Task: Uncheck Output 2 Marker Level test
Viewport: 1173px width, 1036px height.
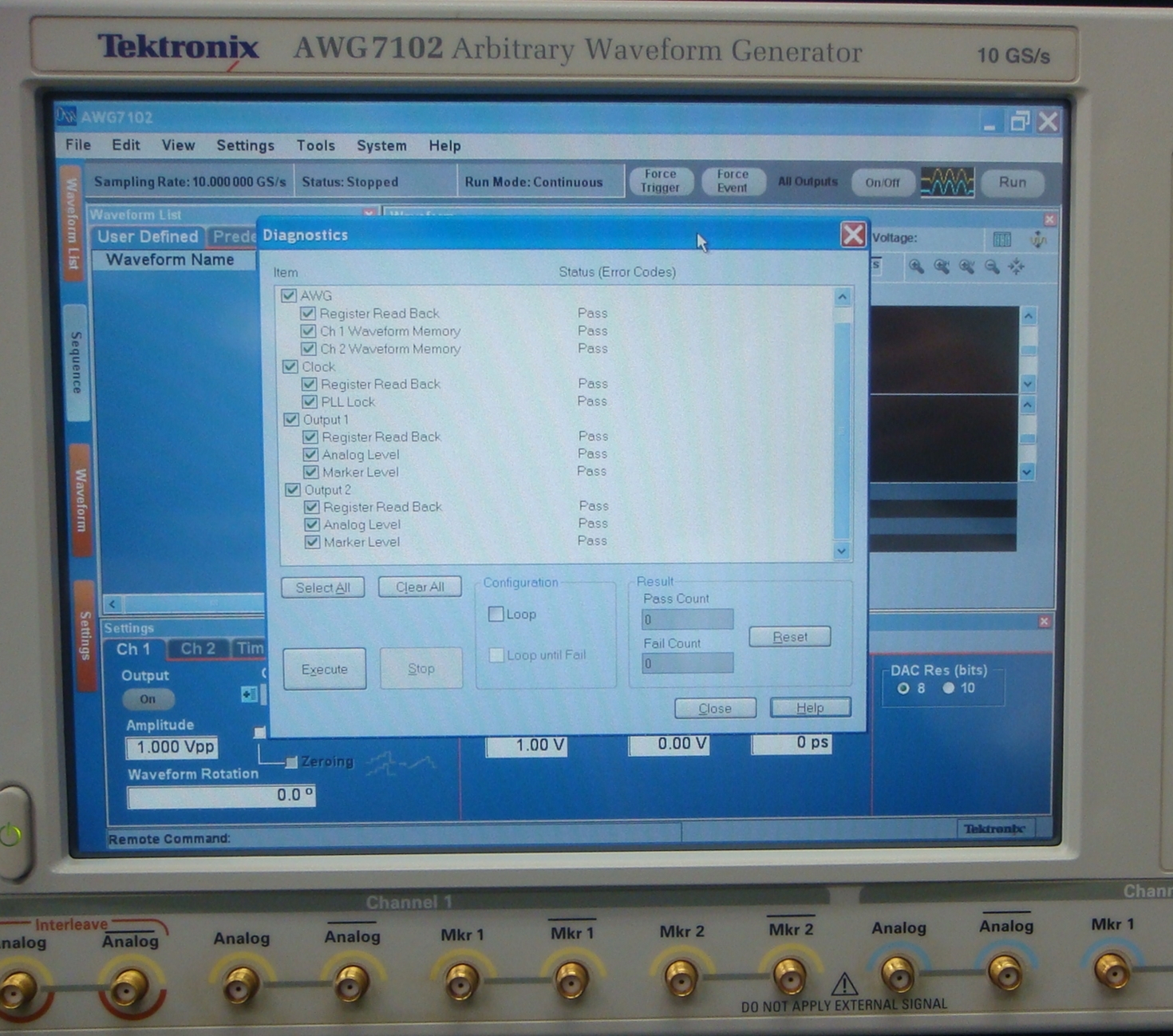Action: click(x=313, y=542)
